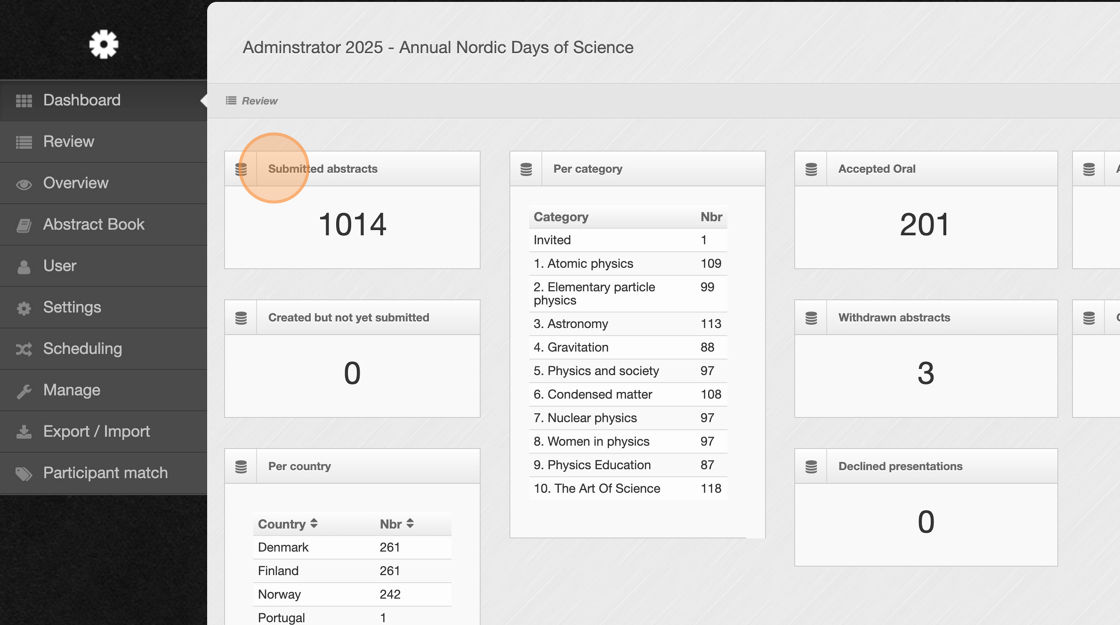
Task: Select 2. Elementary particle physics row
Action: click(x=628, y=294)
